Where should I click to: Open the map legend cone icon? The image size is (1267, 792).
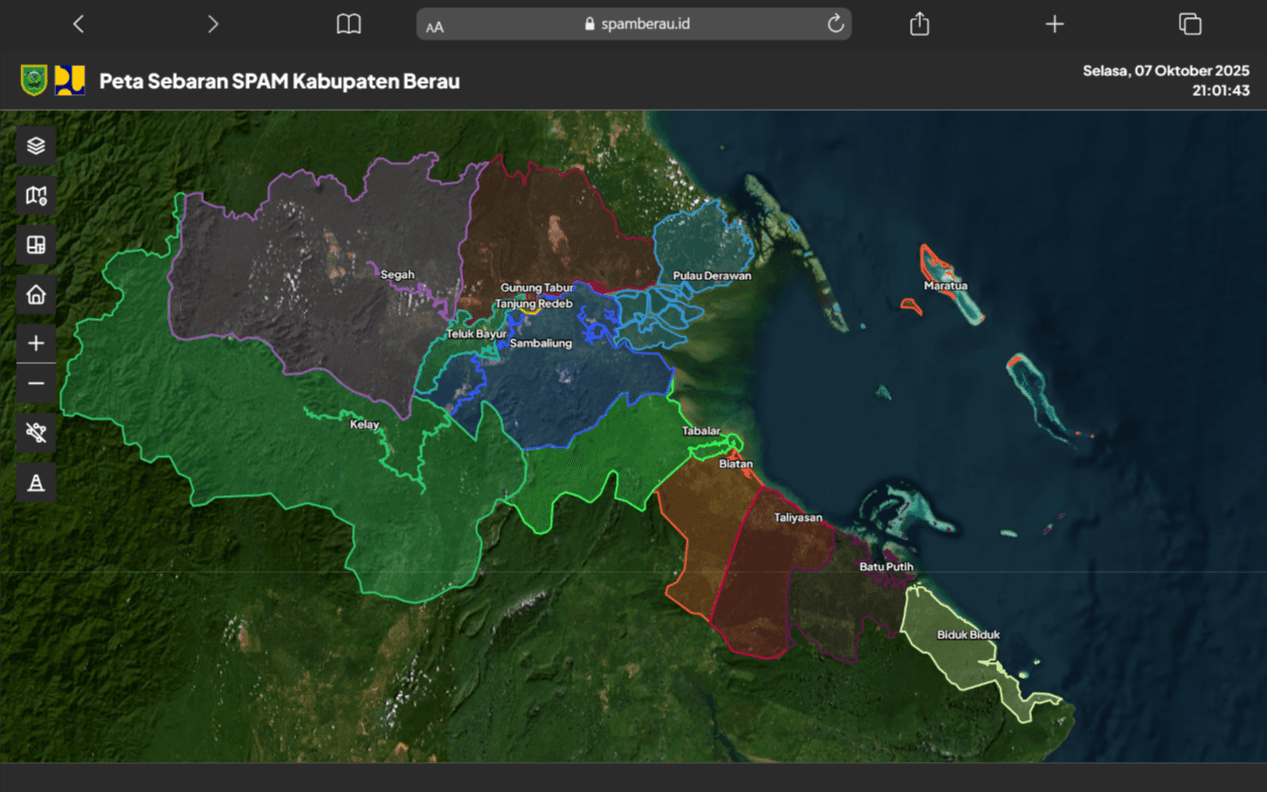[36, 483]
